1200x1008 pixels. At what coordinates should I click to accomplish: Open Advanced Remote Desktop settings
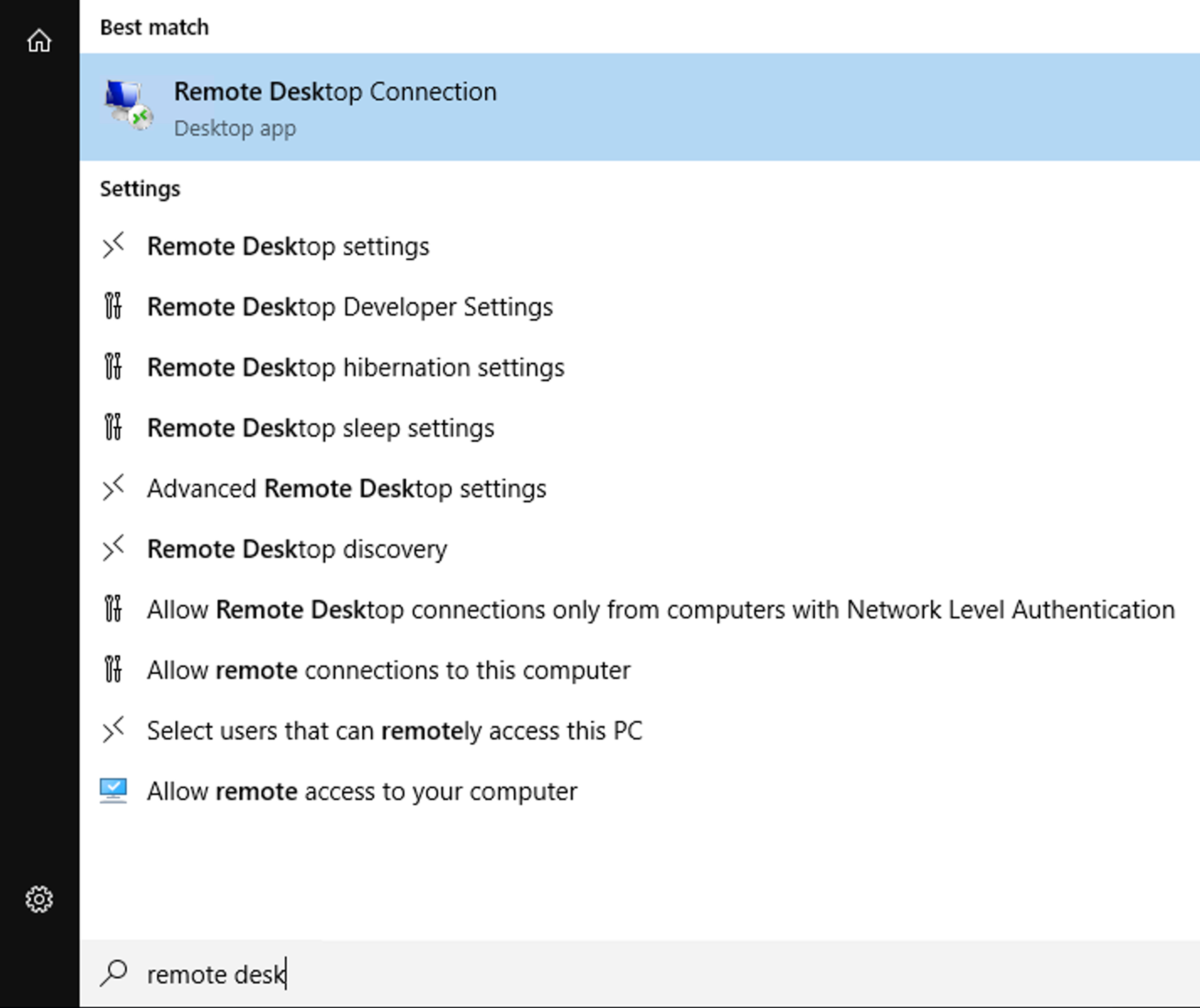coord(346,489)
